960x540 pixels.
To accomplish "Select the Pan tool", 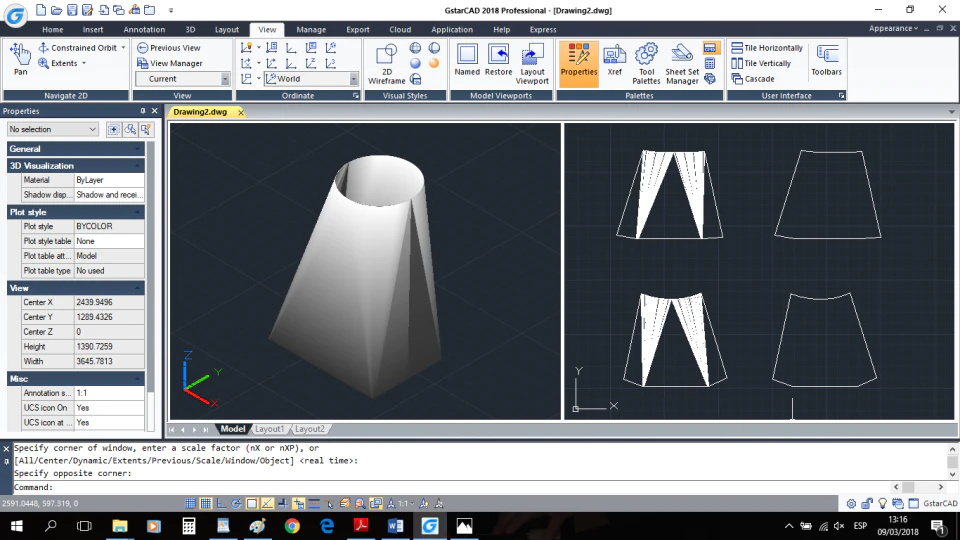I will click(20, 59).
